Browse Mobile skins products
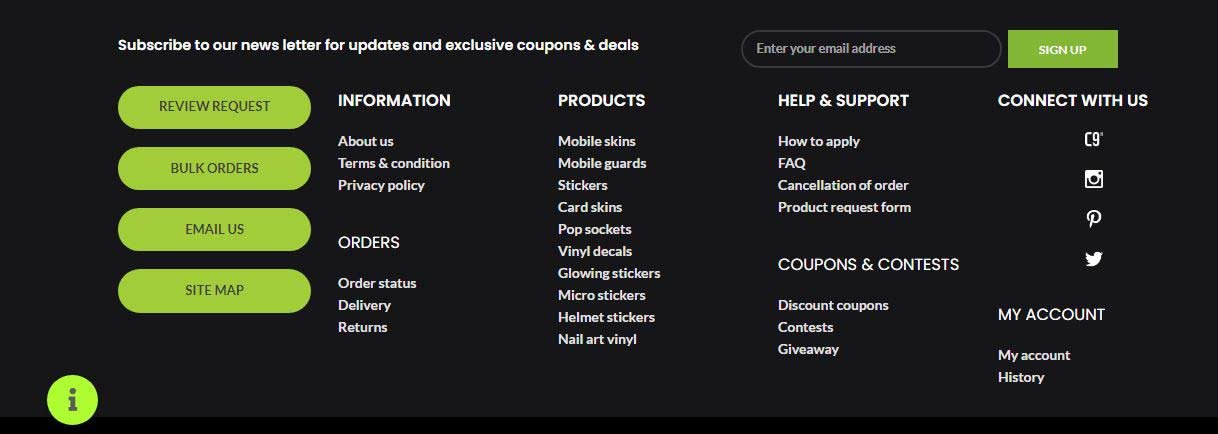Image resolution: width=1218 pixels, height=434 pixels. pyautogui.click(x=597, y=141)
